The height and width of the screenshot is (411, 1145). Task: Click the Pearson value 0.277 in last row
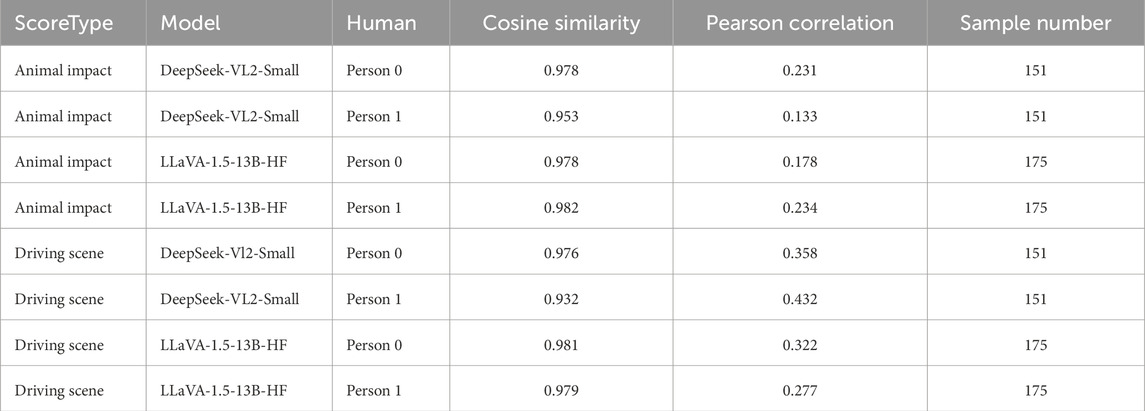tap(799, 390)
